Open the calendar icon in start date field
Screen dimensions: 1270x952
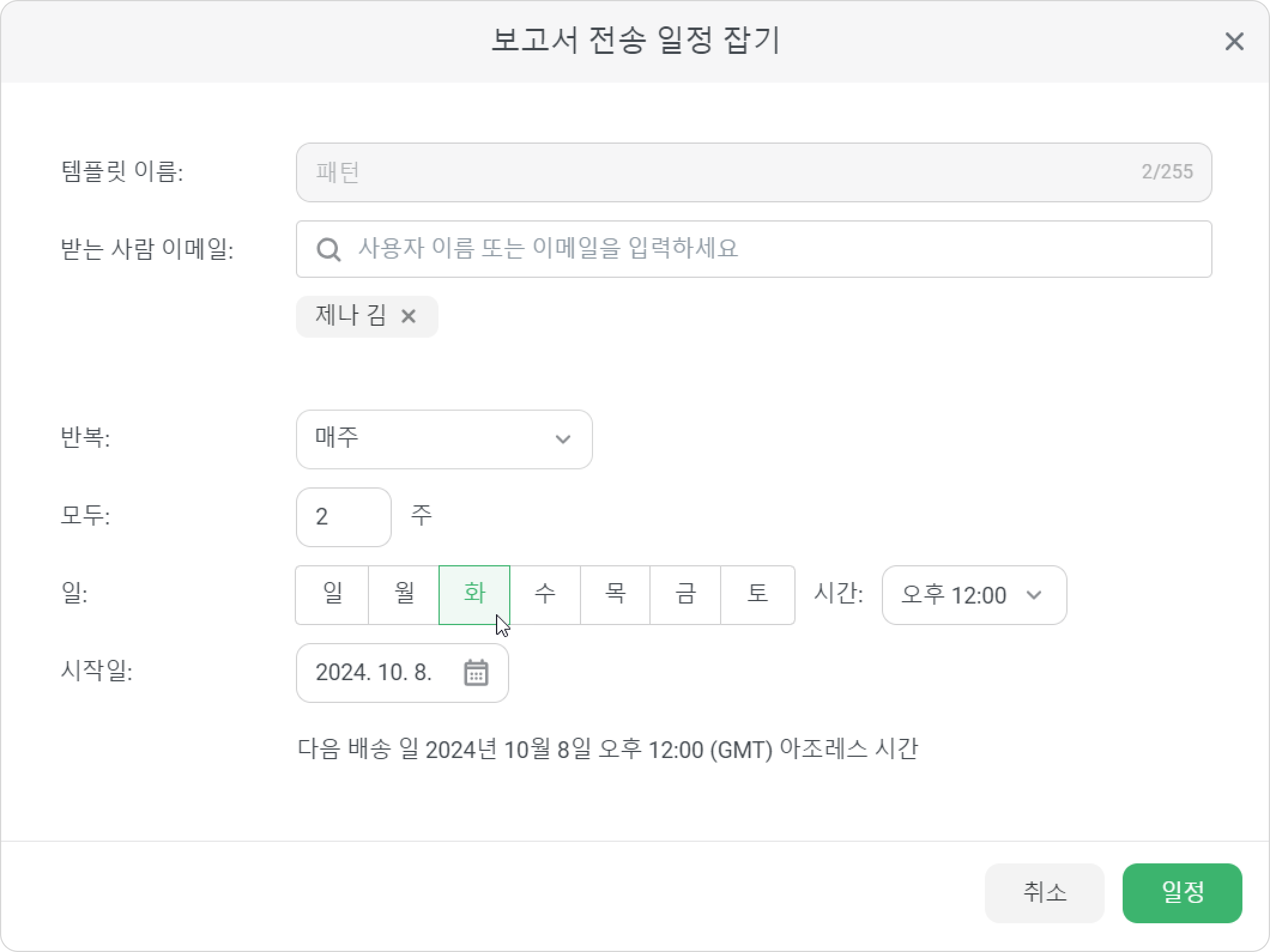tap(476, 672)
